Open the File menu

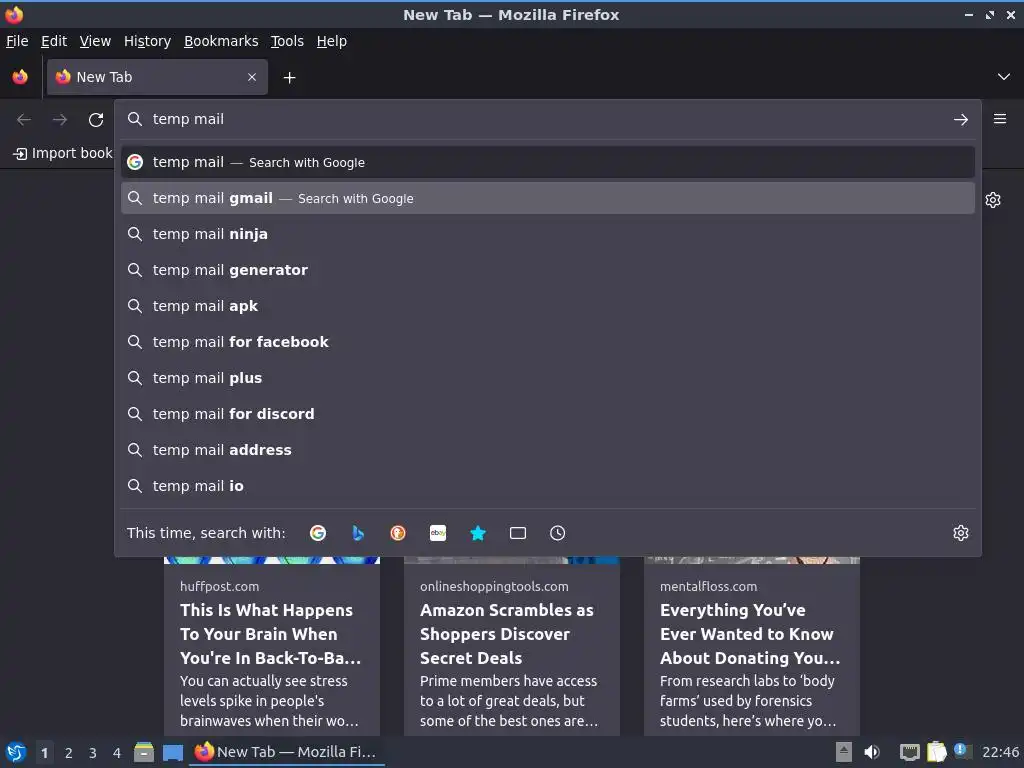click(x=17, y=41)
